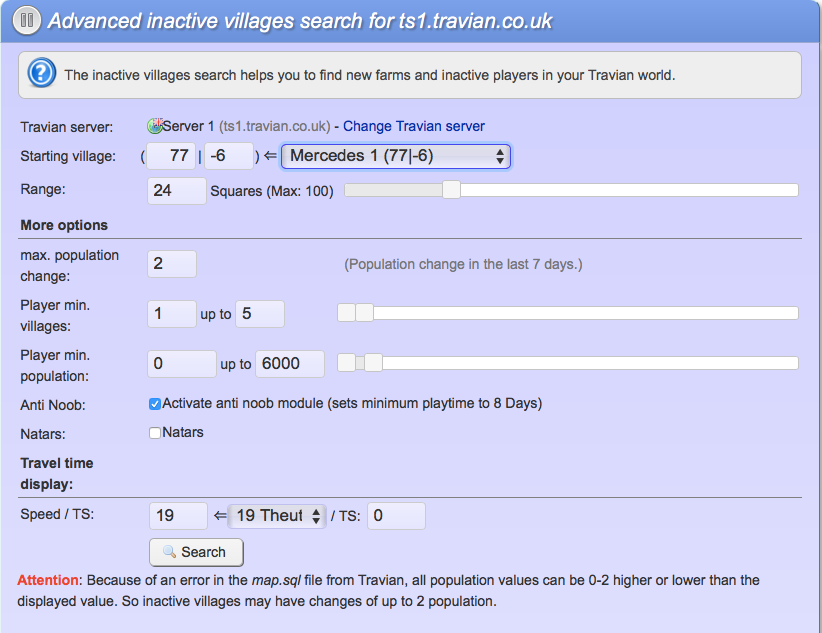Click the Squares (Max: 100) label
Viewport: 822px width, 633px height.
coord(272,191)
